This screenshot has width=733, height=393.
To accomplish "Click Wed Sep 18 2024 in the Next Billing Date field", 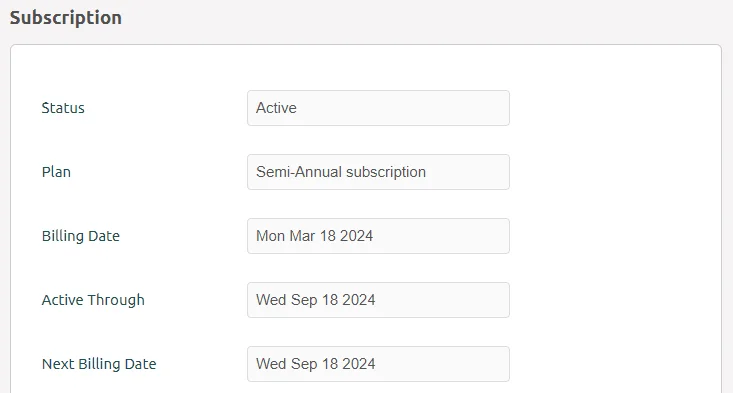I will coord(316,364).
